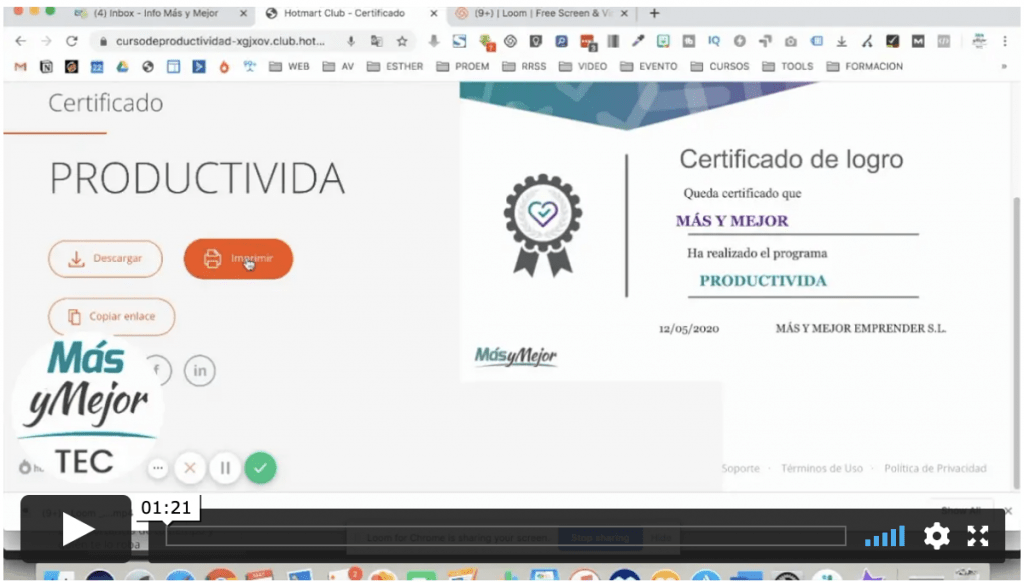
Task: Close the Loom browser tab
Action: (x=624, y=13)
